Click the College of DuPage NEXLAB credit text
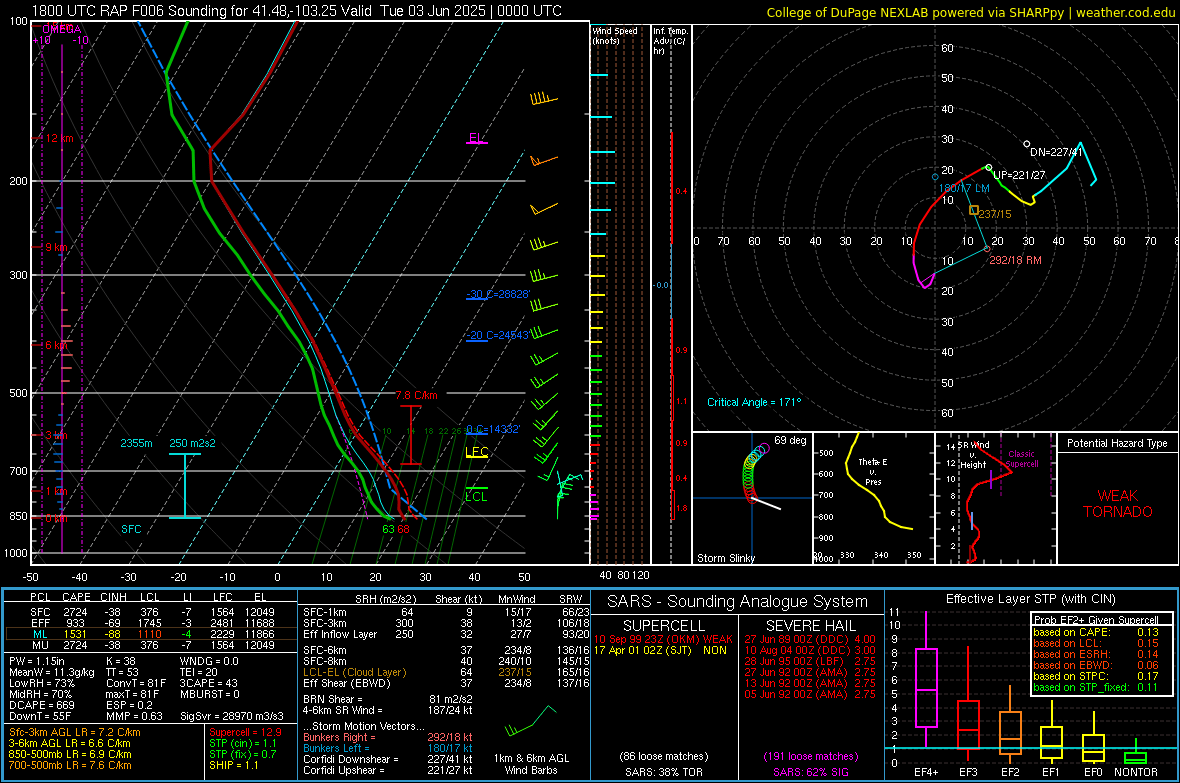 pos(971,12)
